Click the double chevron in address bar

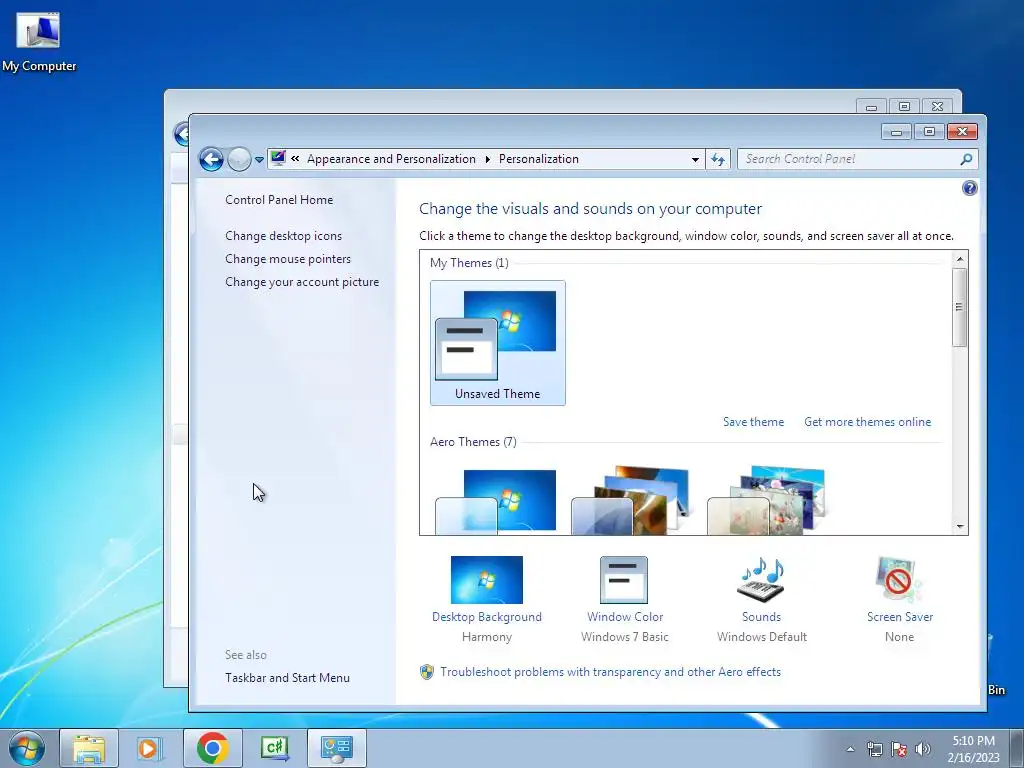click(x=295, y=159)
